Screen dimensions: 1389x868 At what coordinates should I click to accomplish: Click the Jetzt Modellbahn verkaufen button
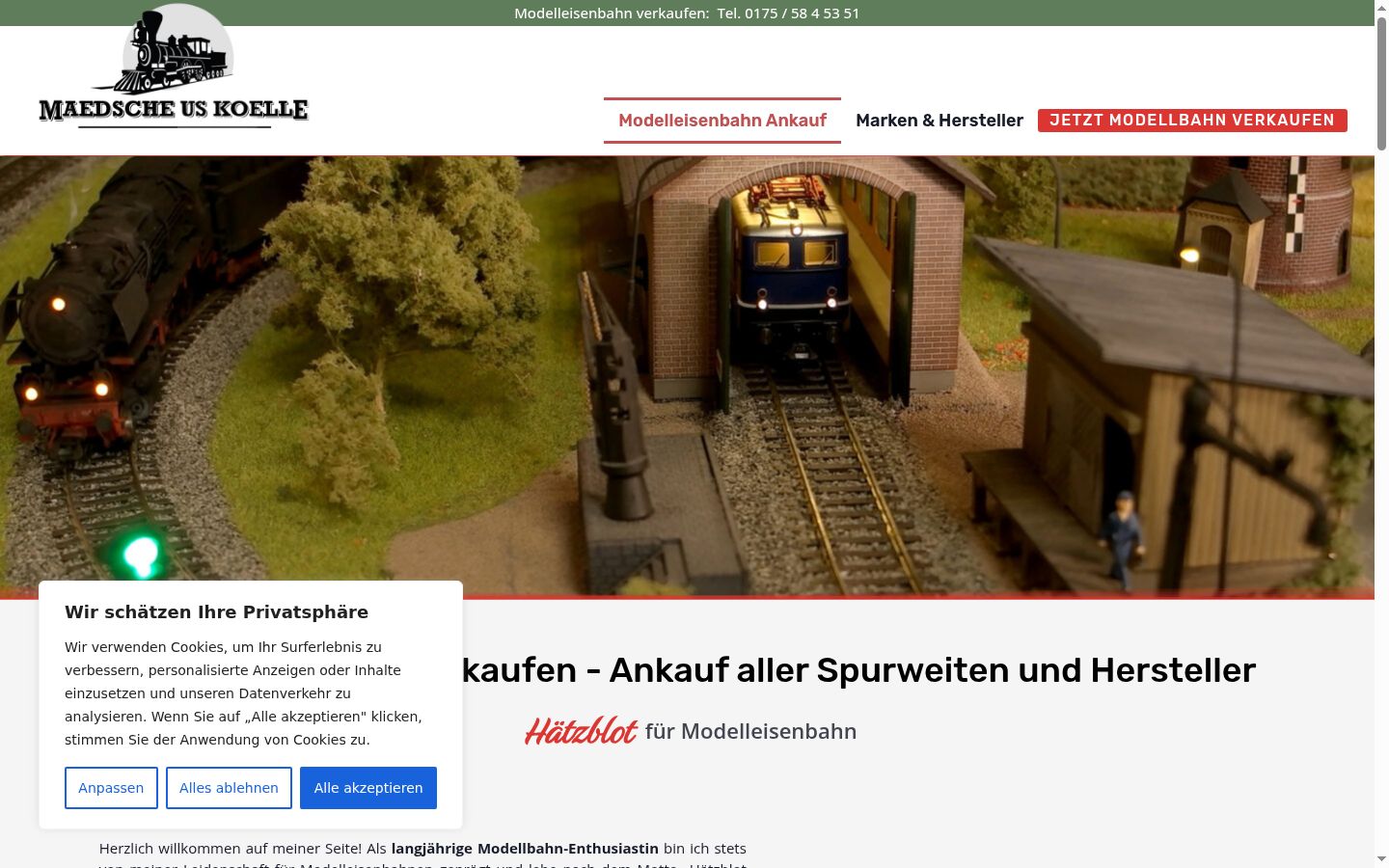(x=1192, y=121)
